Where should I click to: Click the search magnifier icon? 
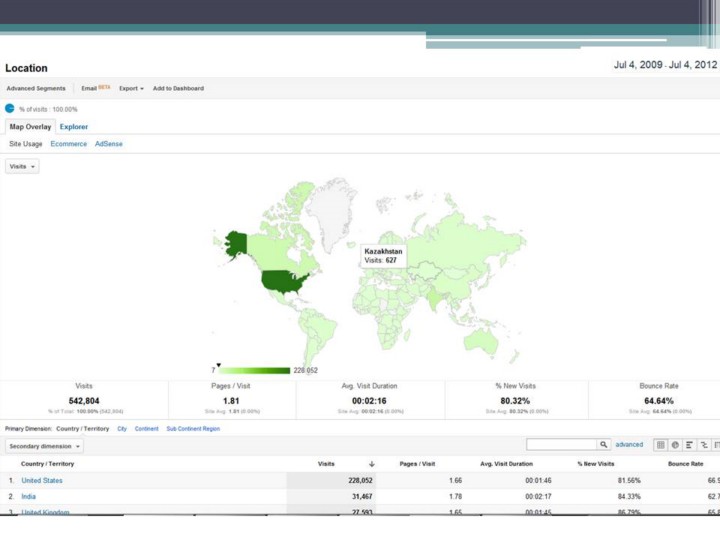click(x=604, y=445)
